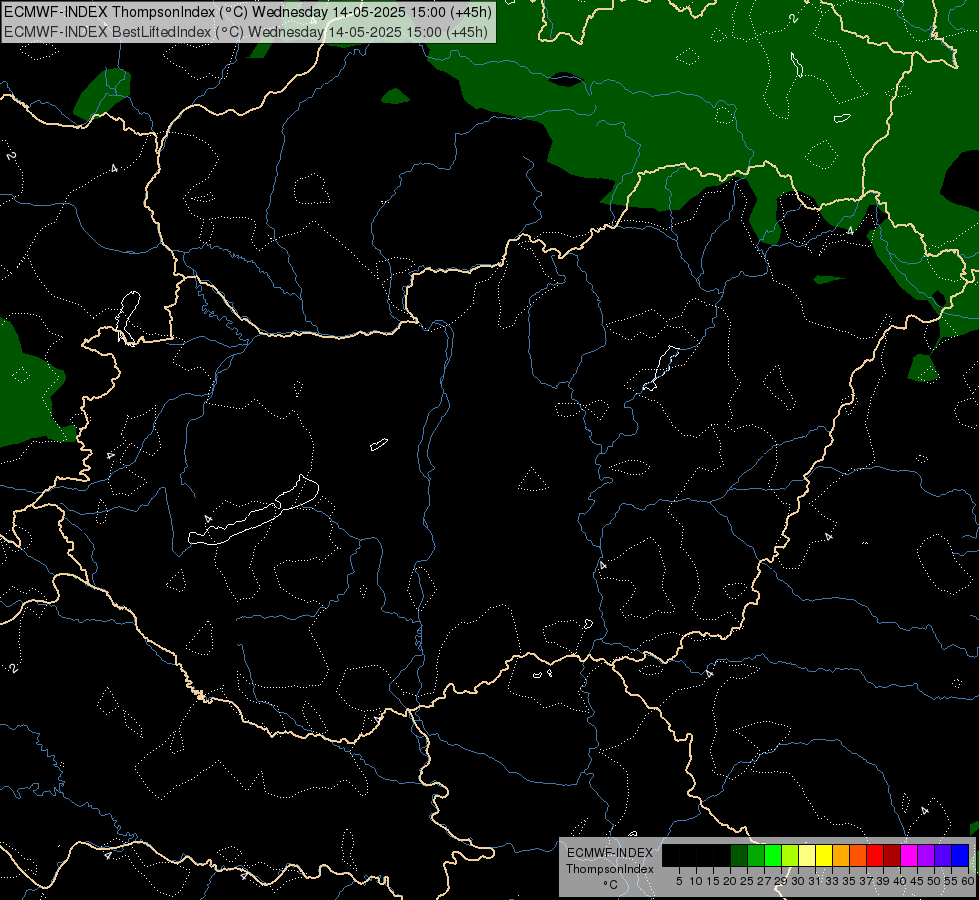Select the magenta 40–45 legend swatch

(x=909, y=855)
